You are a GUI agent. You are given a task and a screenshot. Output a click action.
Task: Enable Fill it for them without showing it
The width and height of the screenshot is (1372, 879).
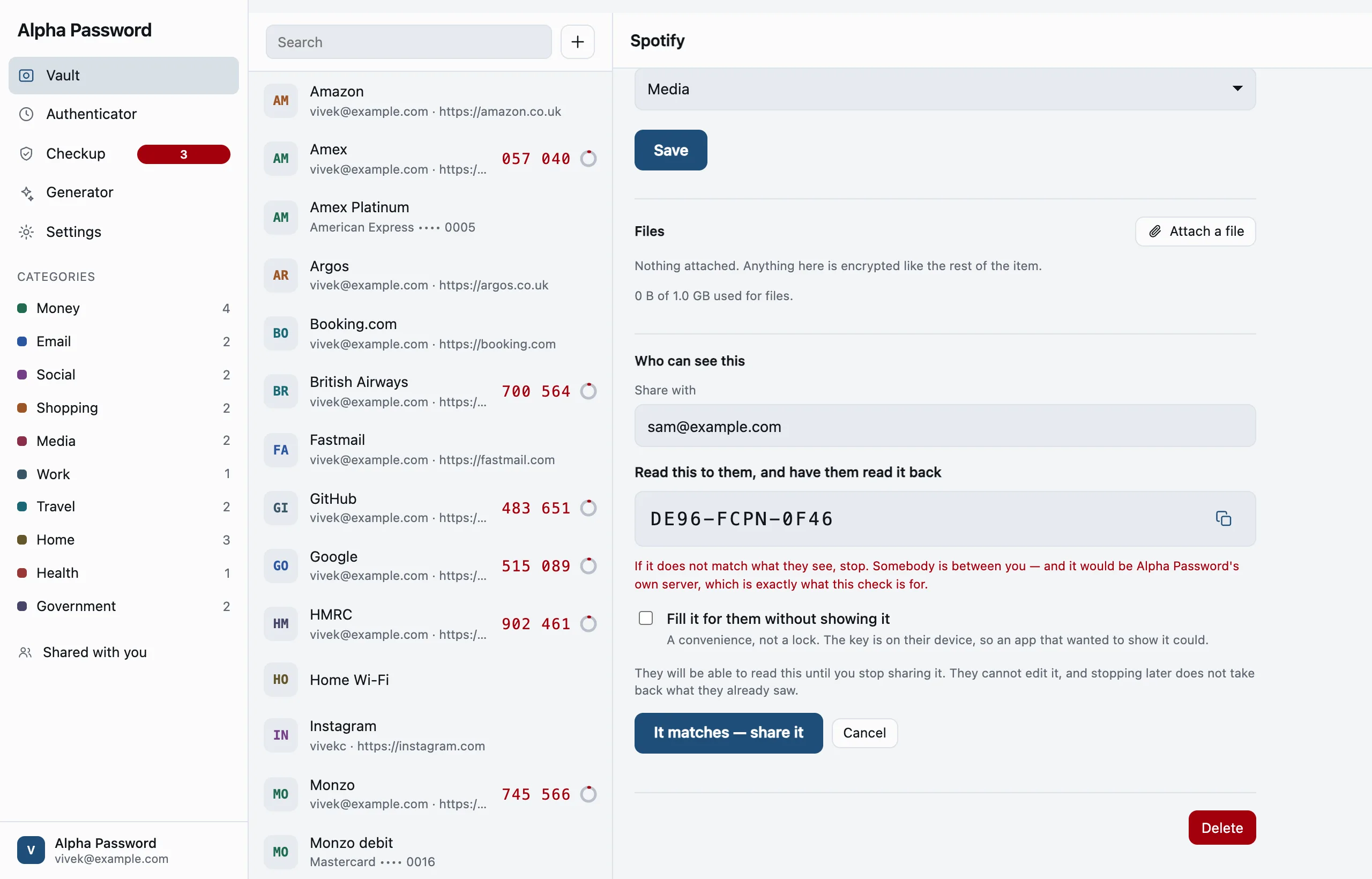point(645,618)
